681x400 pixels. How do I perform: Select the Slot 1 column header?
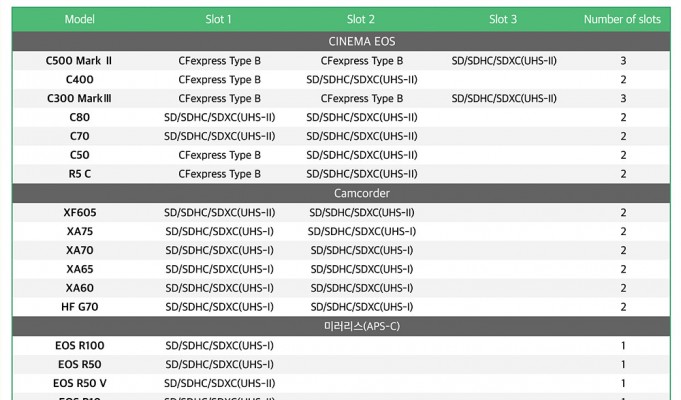click(219, 19)
